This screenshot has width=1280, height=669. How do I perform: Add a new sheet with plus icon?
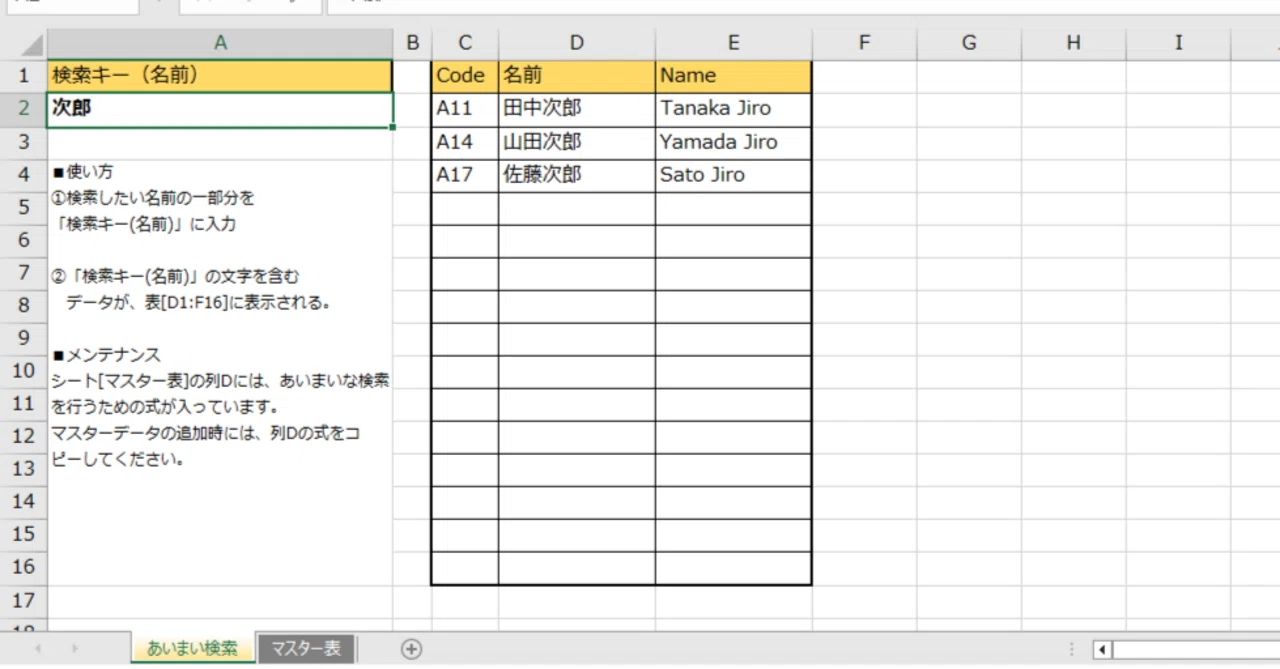coord(411,649)
